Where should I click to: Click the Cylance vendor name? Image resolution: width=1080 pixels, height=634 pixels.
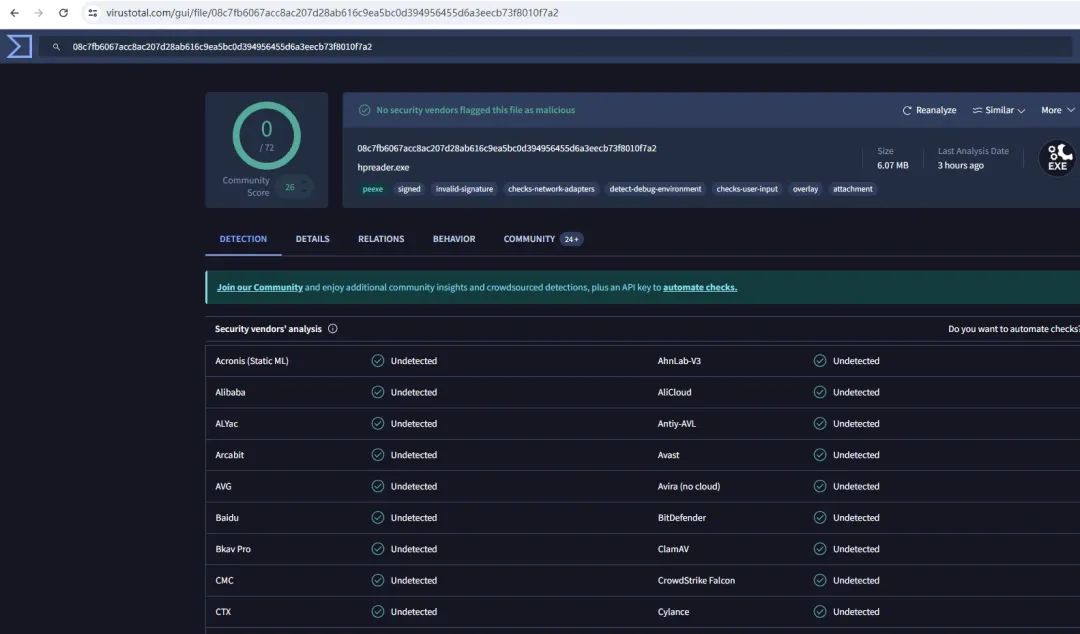click(x=673, y=612)
